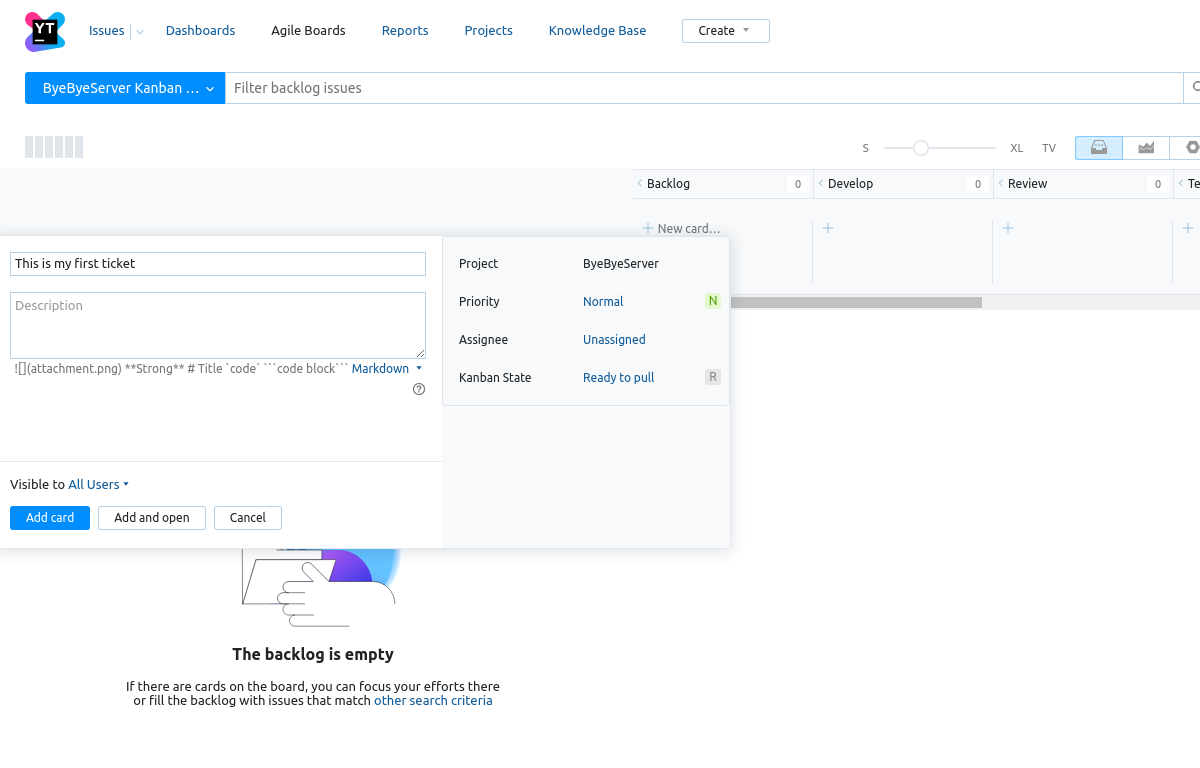Viewport: 1200px width, 768px height.
Task: Open the All Users visibility dropdown
Action: click(98, 485)
